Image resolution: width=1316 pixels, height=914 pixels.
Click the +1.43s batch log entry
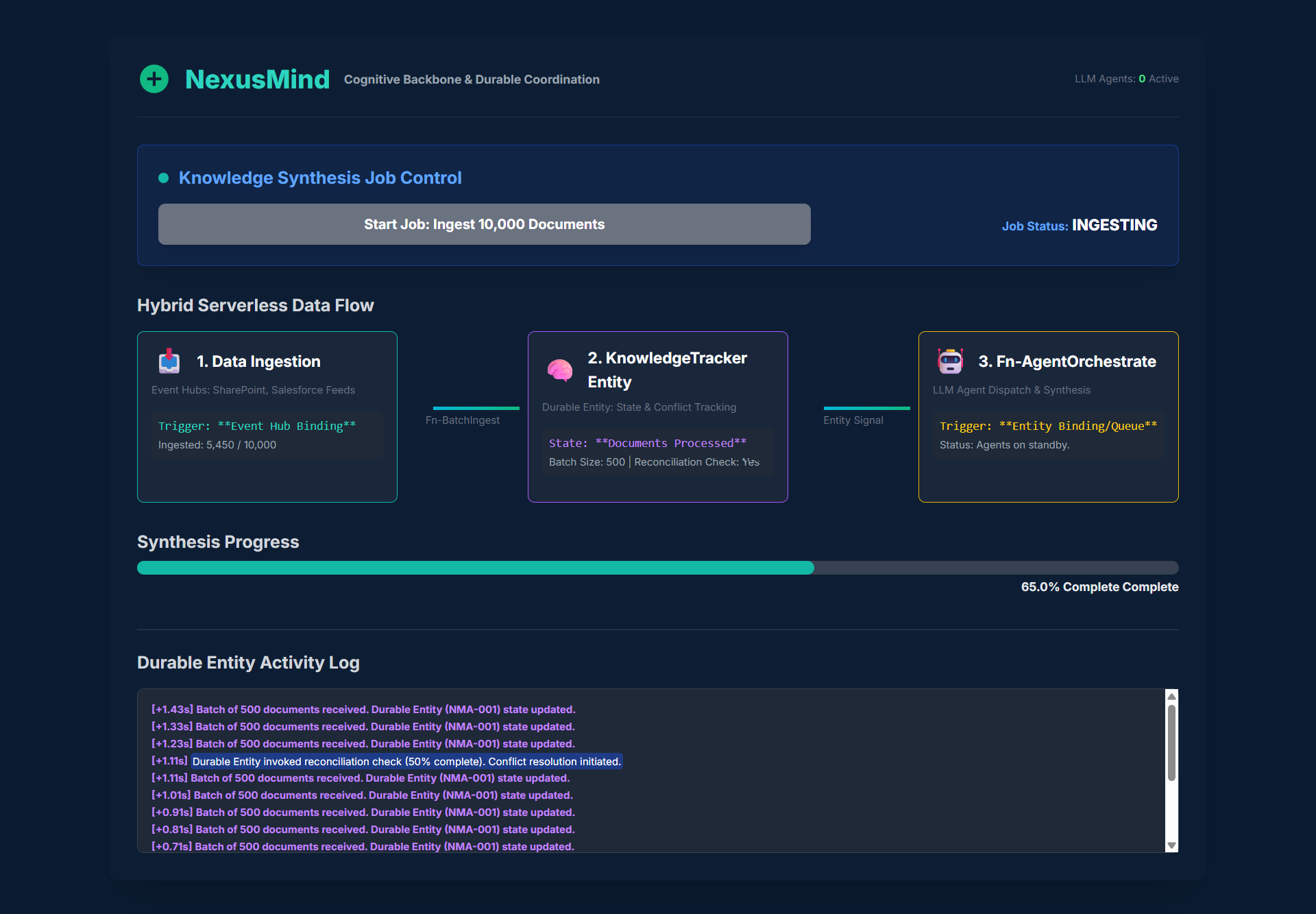point(363,710)
